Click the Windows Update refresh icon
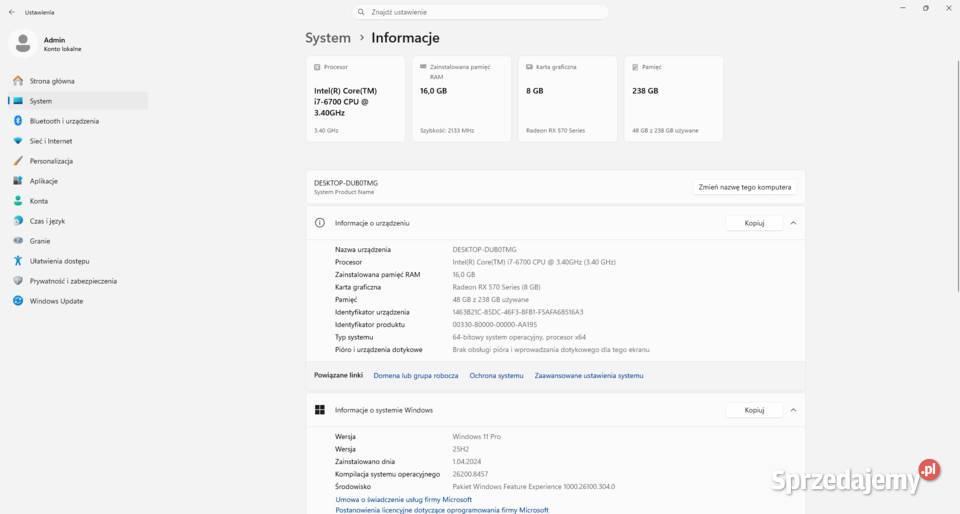The width and height of the screenshot is (960, 514). tap(18, 301)
